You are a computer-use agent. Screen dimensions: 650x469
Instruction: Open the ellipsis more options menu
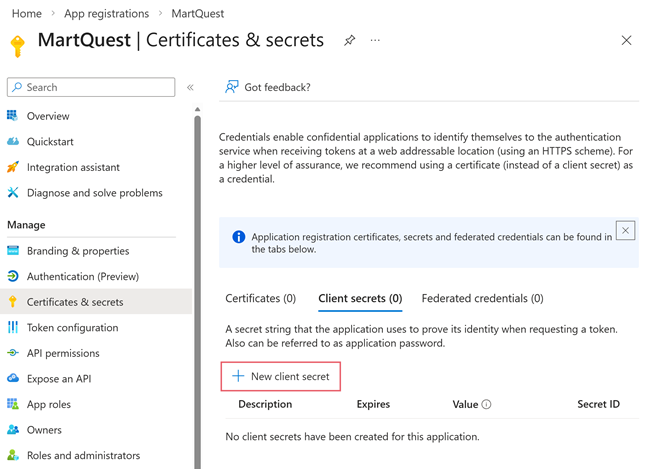point(375,40)
